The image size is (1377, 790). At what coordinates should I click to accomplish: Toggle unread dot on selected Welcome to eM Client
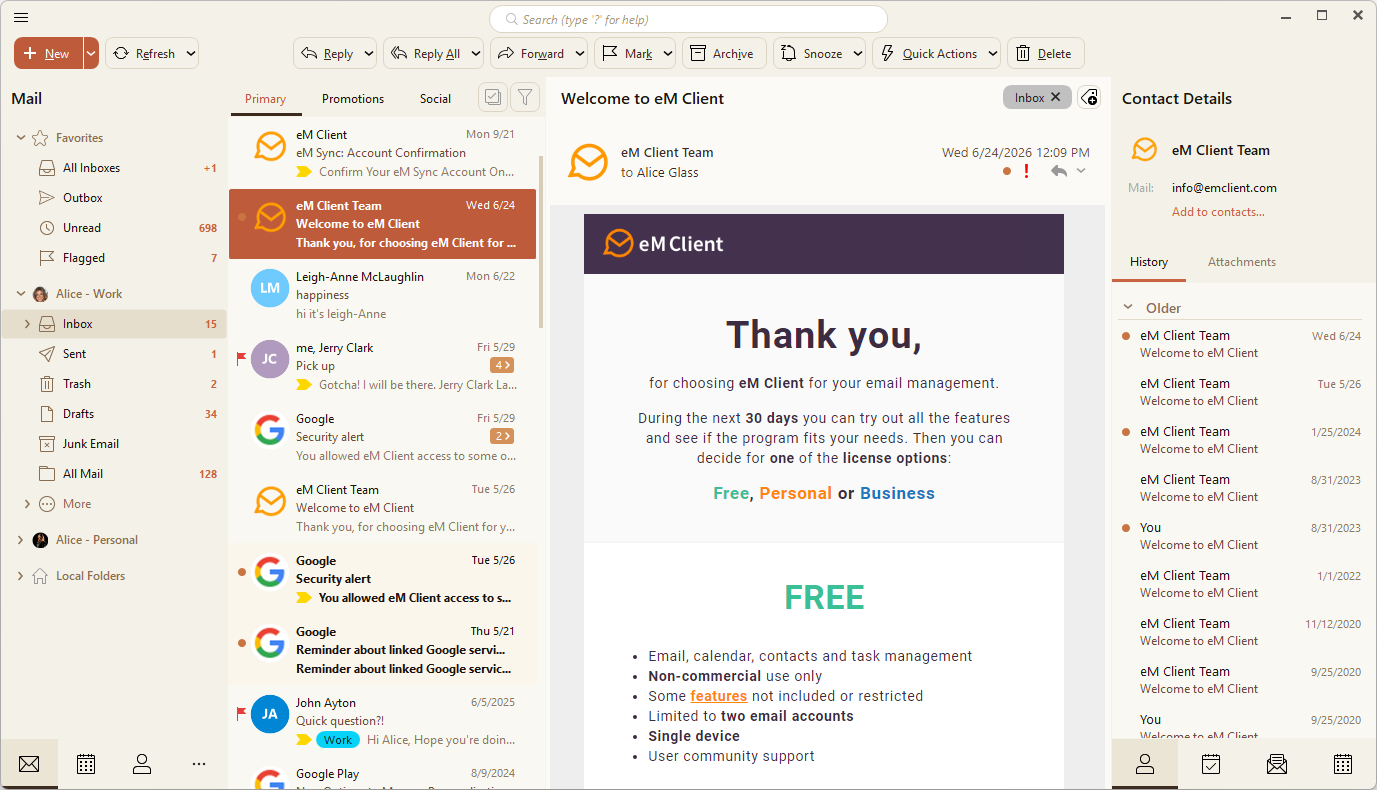[242, 217]
